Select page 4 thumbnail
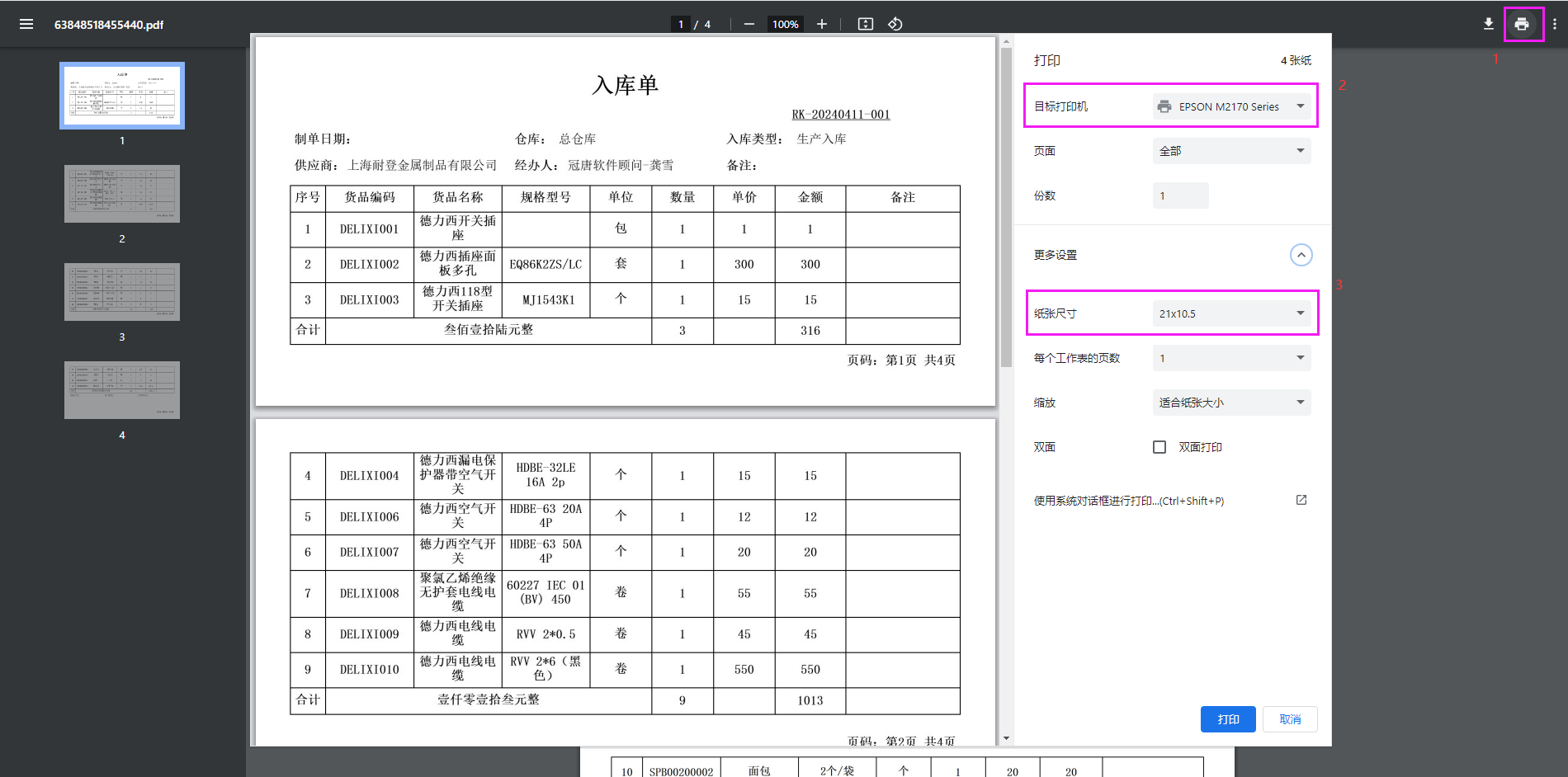Screen dimensions: 1568x777 point(122,390)
